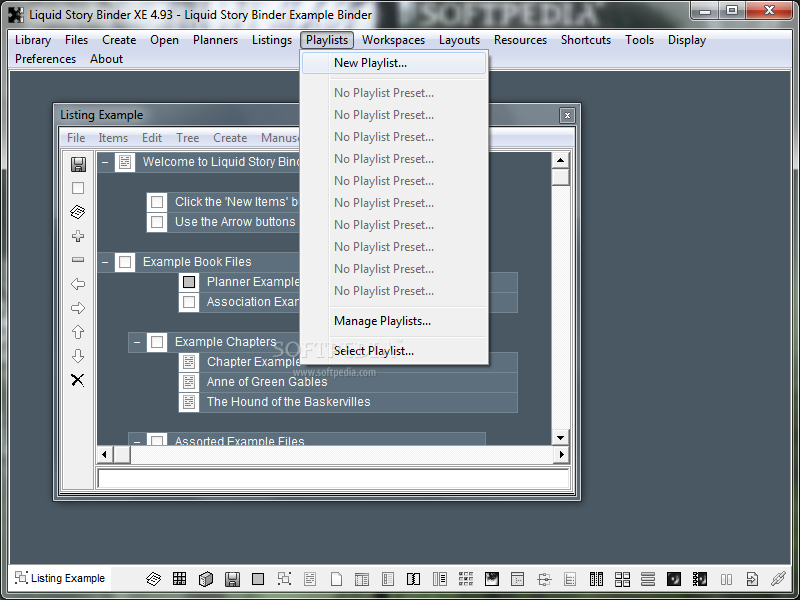The image size is (800, 600).
Task: Toggle the Example Book Files checkbox
Action: [x=125, y=262]
